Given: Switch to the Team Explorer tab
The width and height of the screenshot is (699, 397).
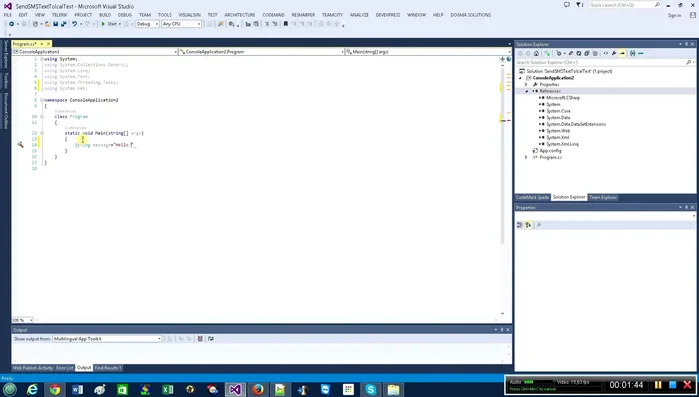Looking at the screenshot, I should click(x=603, y=197).
